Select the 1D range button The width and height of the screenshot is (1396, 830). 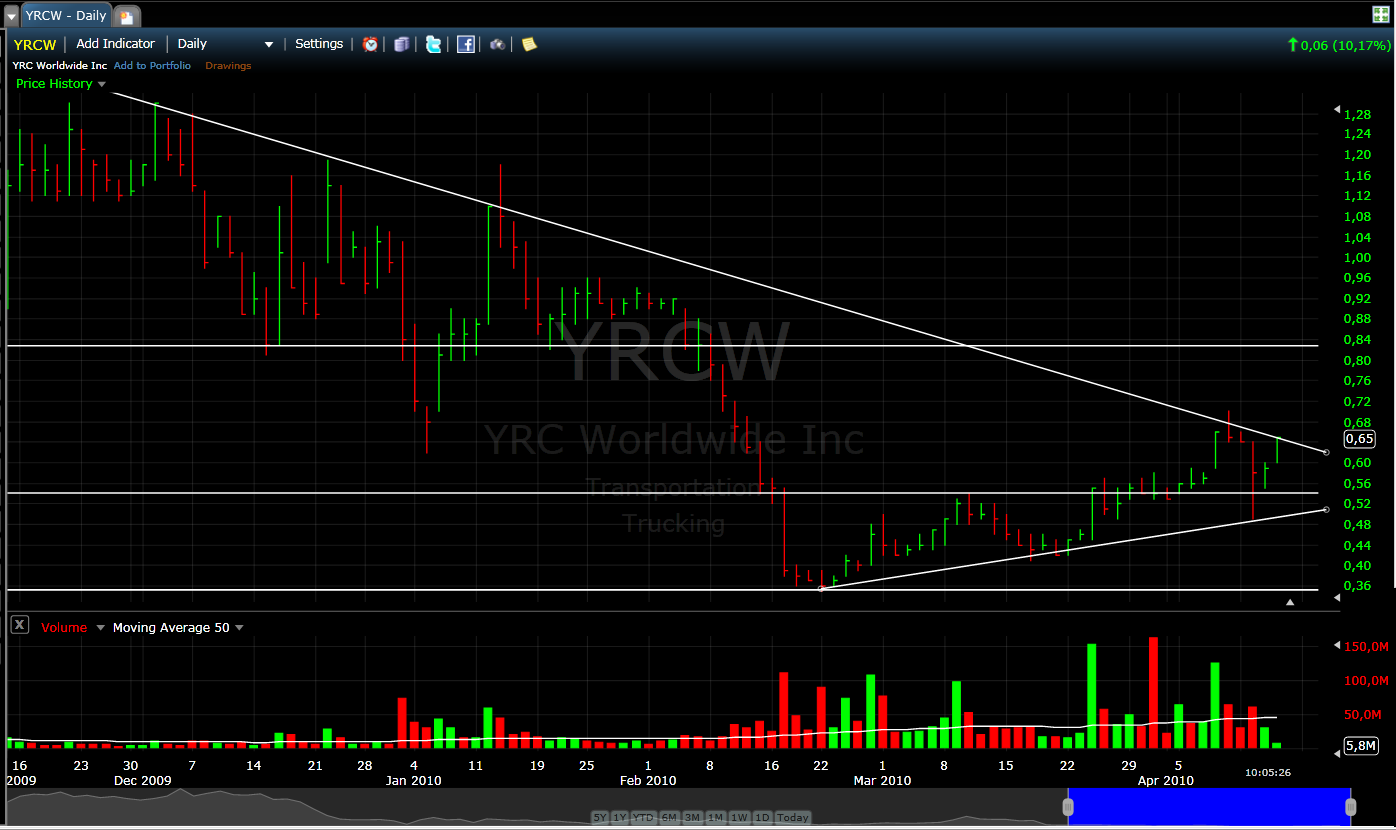point(762,817)
